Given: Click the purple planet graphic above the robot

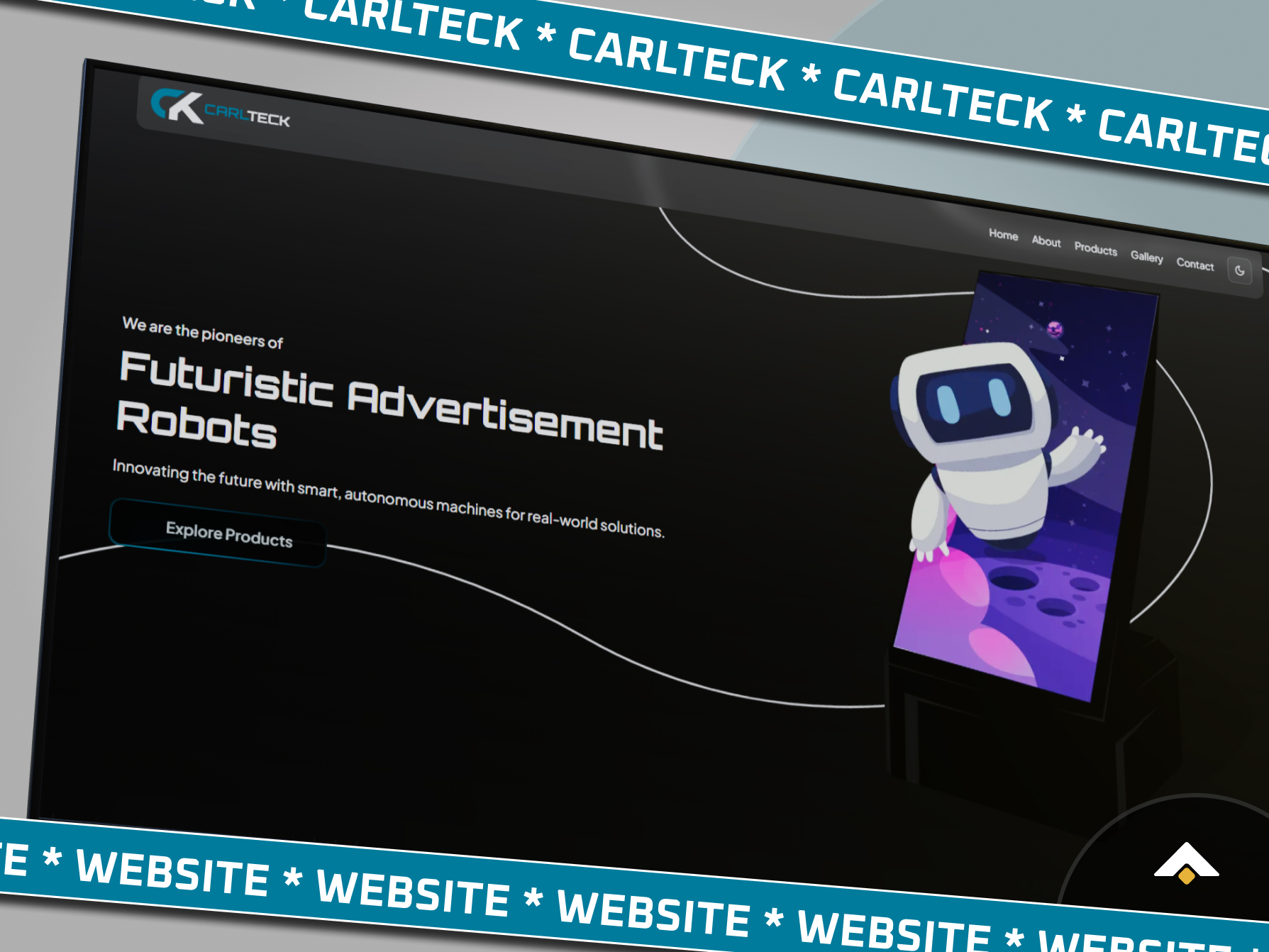Looking at the screenshot, I should tap(1055, 330).
